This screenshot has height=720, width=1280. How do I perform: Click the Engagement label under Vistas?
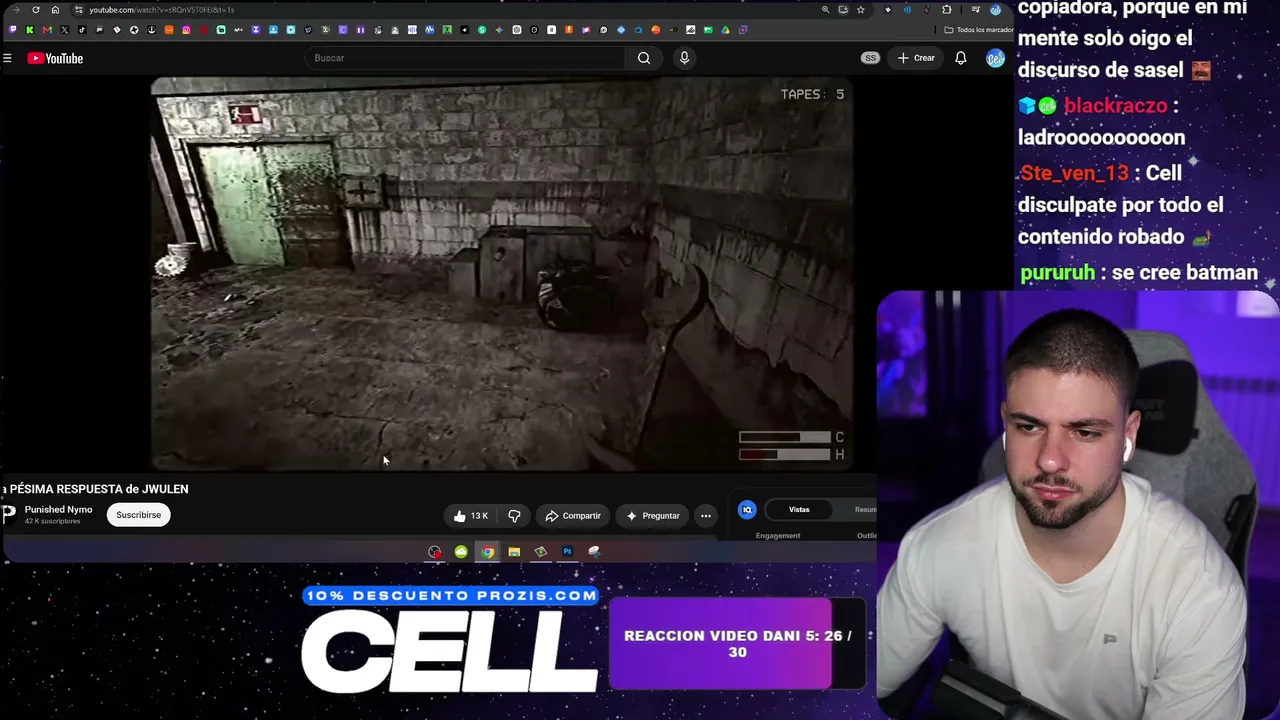(778, 536)
